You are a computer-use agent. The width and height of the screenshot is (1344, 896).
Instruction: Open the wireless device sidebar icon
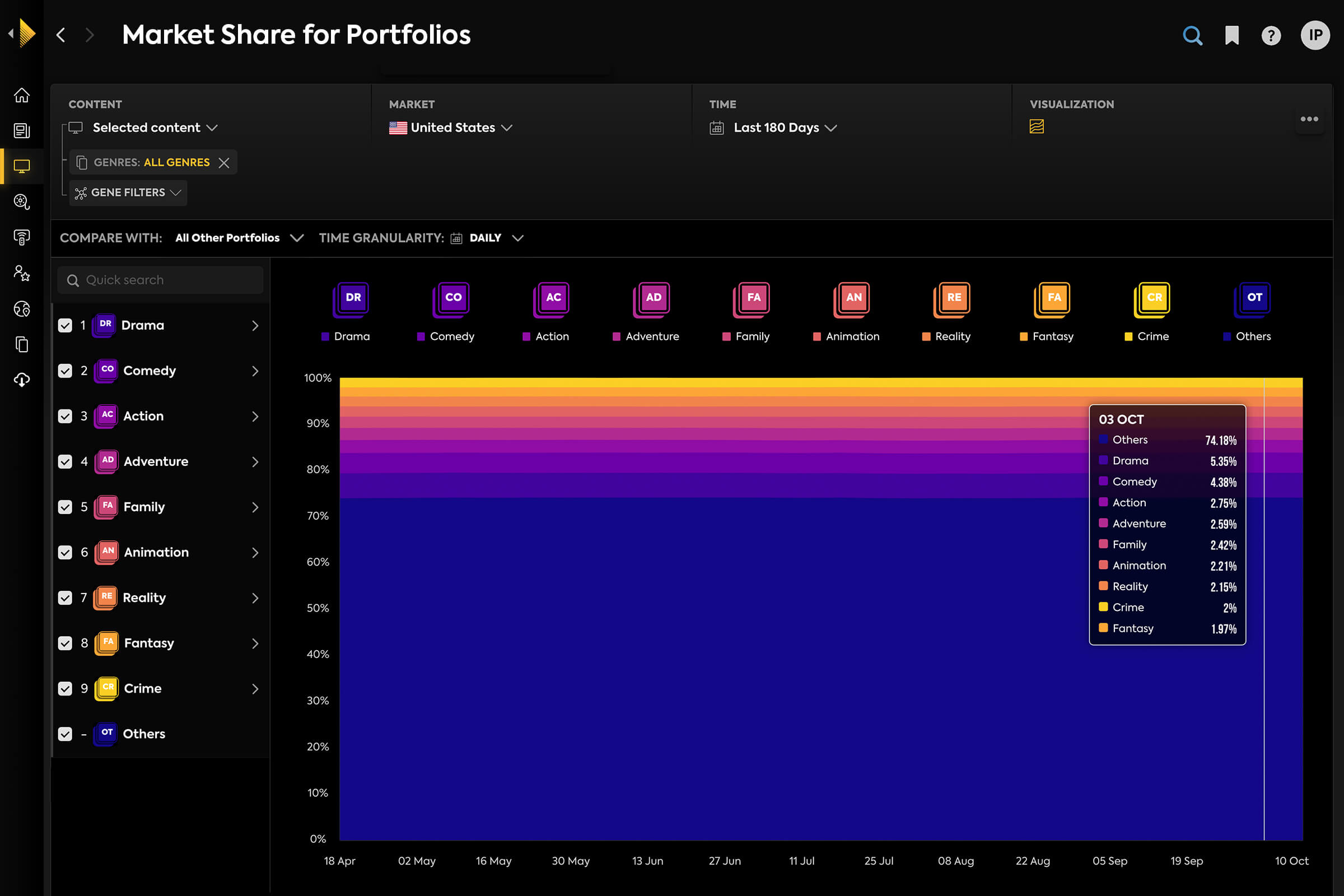[22, 237]
